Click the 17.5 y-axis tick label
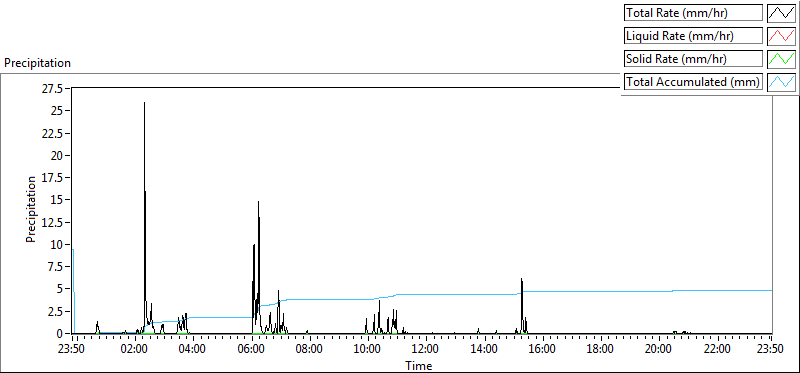The image size is (800, 373). pyautogui.click(x=53, y=178)
